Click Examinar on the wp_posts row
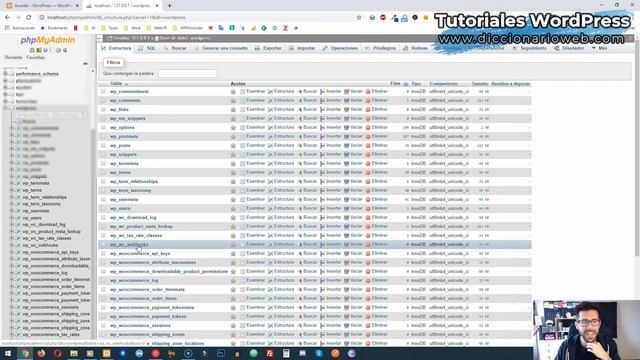 click(x=253, y=145)
